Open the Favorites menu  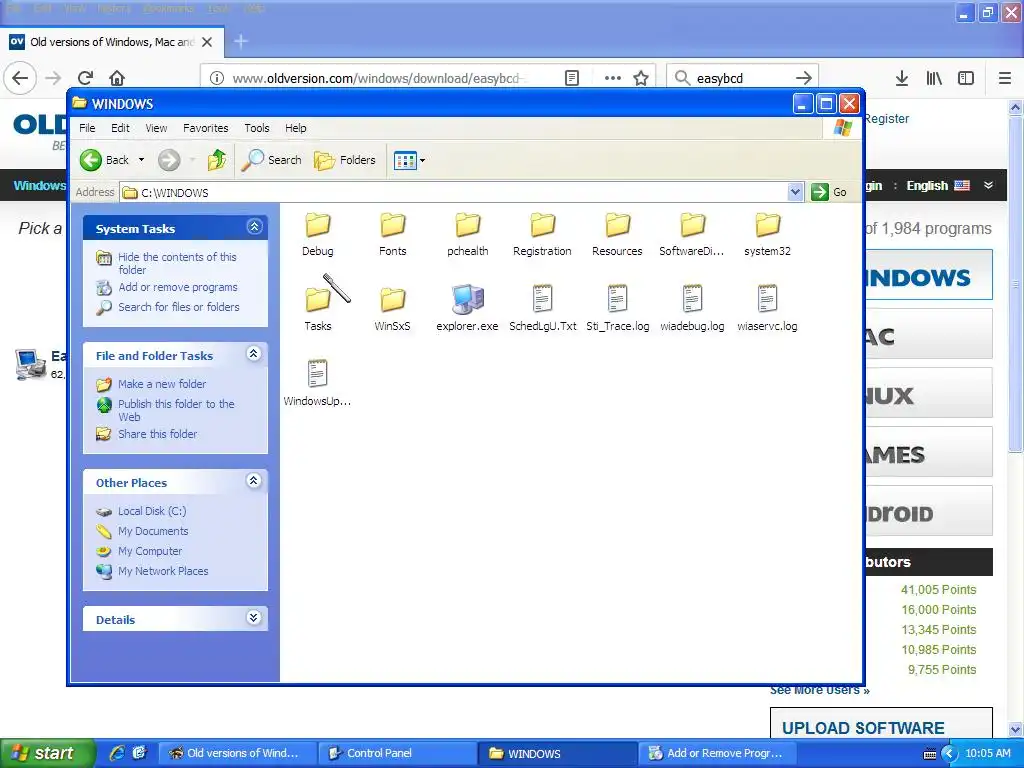[x=206, y=128]
